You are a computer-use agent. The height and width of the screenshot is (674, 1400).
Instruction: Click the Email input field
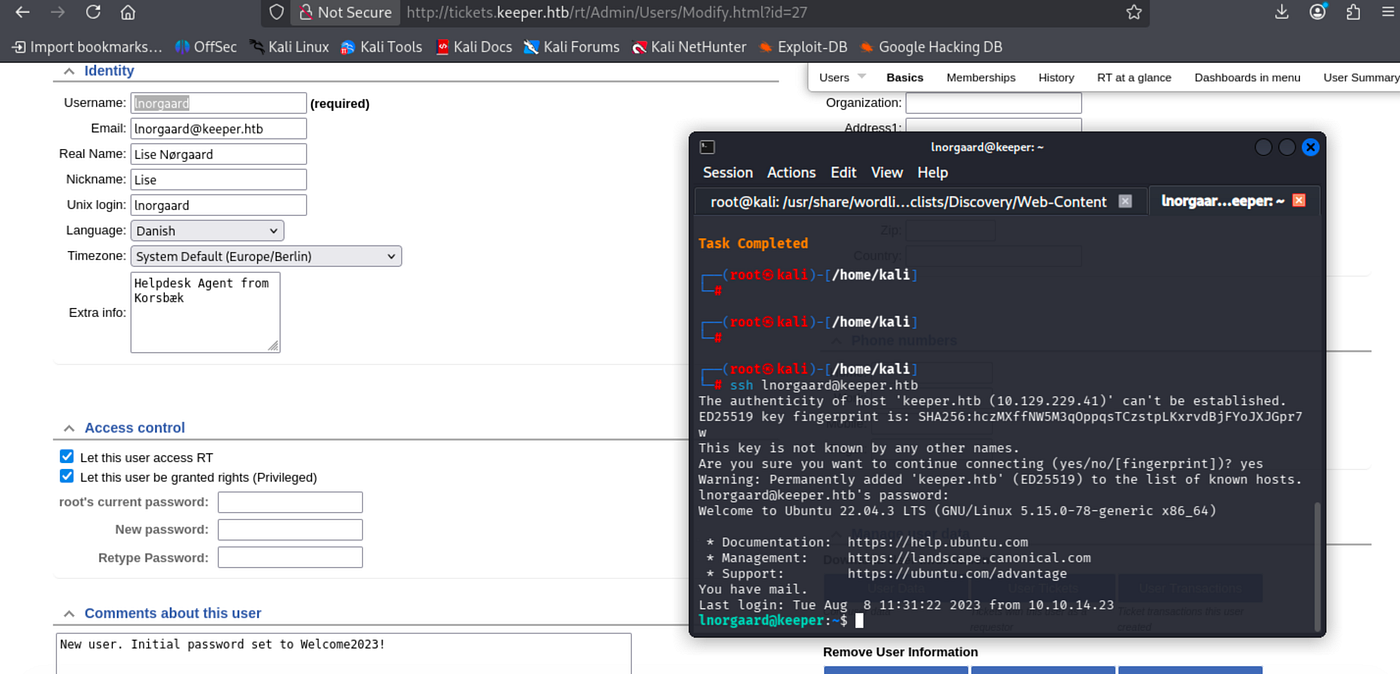(218, 129)
